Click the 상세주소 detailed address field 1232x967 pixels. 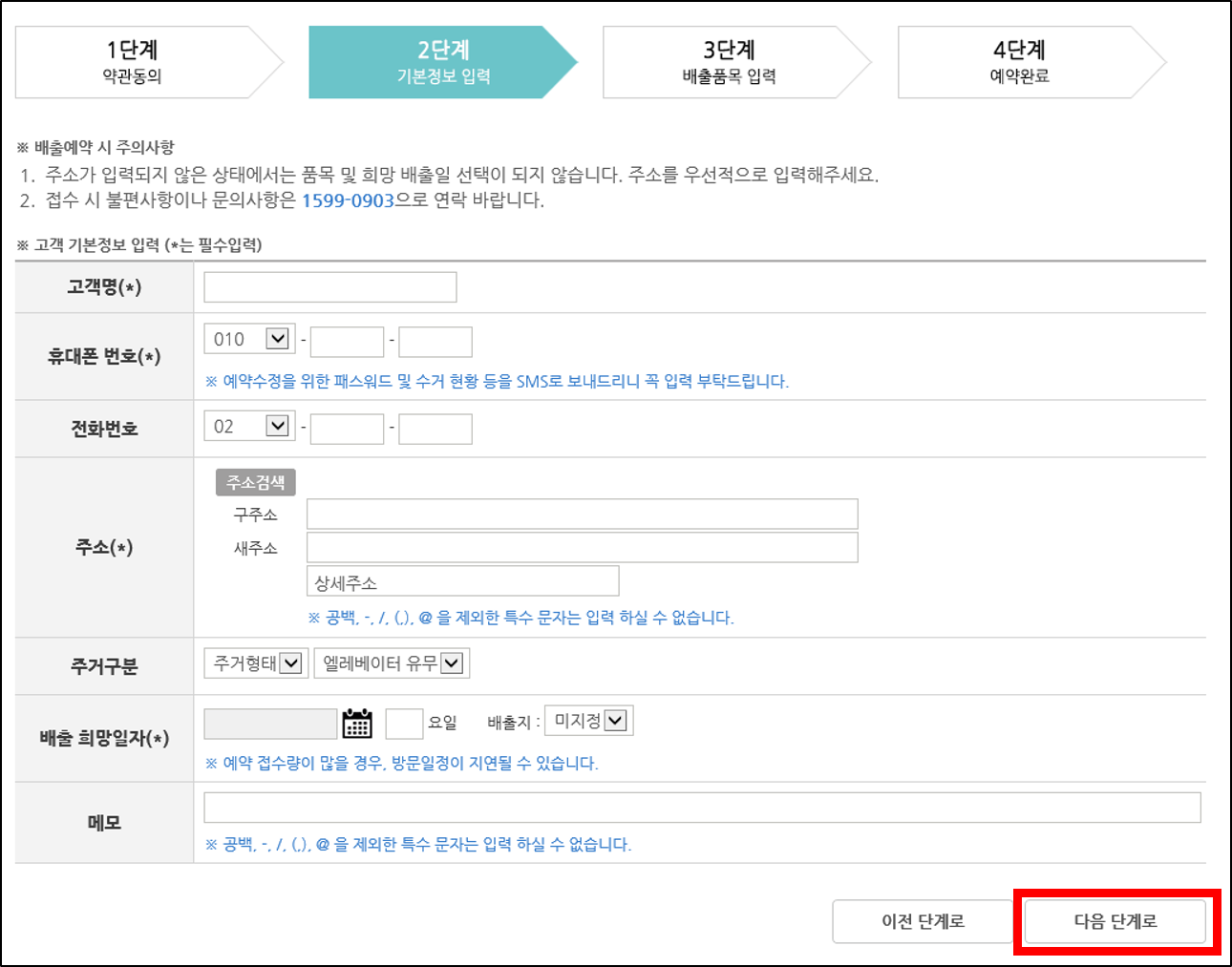click(461, 579)
